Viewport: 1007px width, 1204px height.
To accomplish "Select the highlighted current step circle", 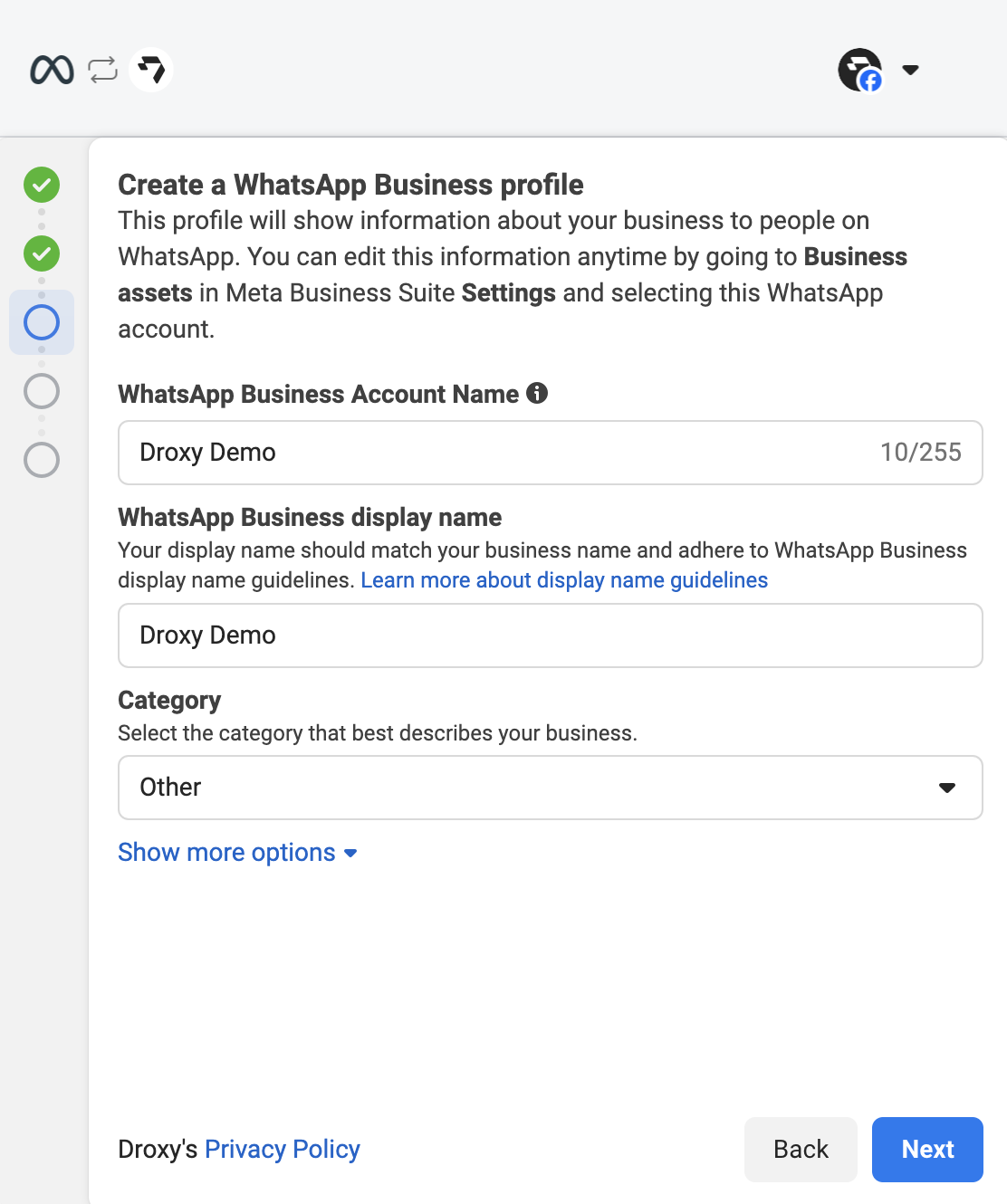I will [41, 322].
